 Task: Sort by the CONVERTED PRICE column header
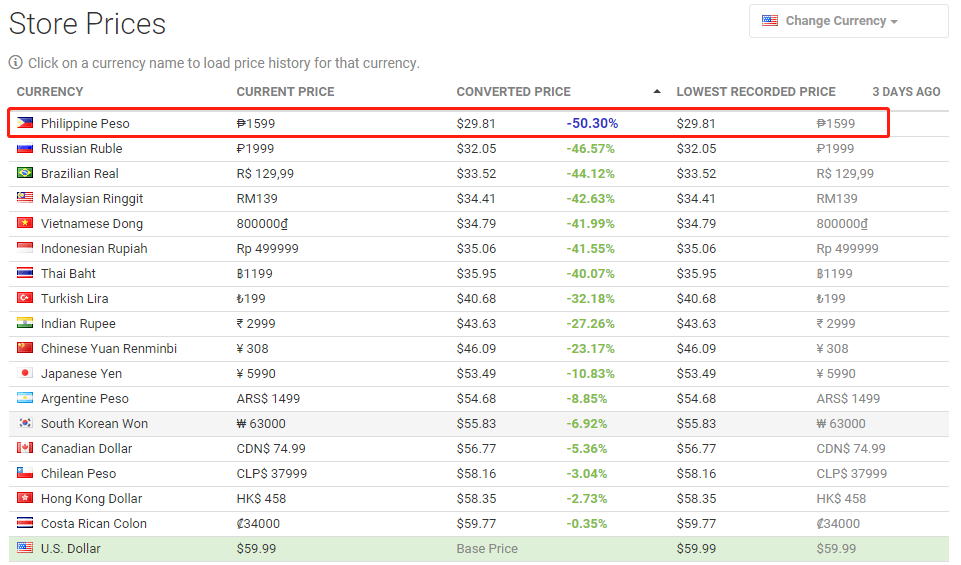point(514,92)
